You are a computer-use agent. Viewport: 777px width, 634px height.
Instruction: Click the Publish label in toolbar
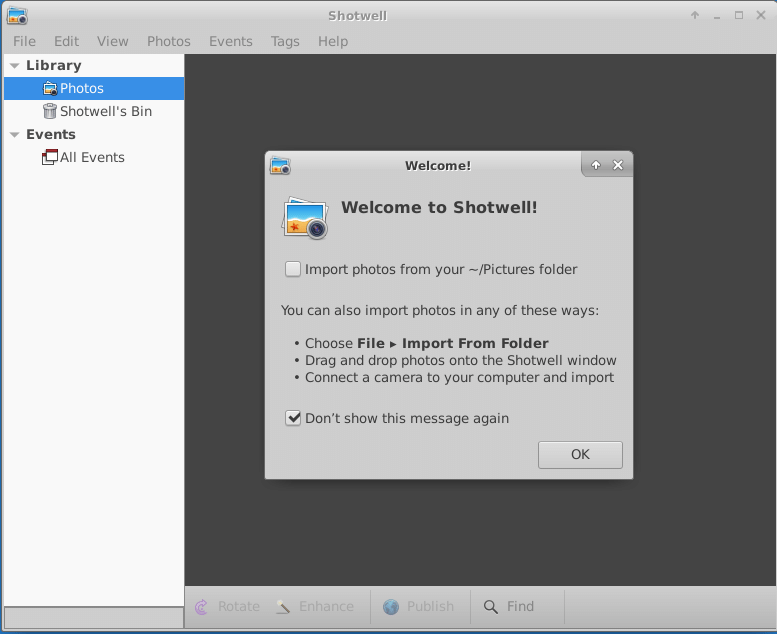point(430,606)
